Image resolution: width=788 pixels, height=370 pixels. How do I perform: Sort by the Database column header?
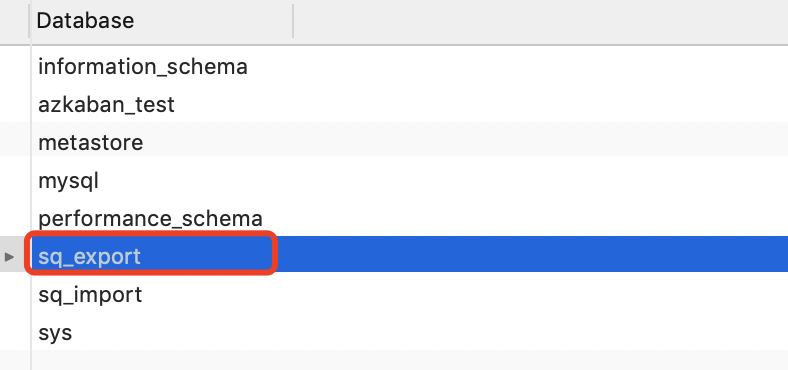point(161,21)
